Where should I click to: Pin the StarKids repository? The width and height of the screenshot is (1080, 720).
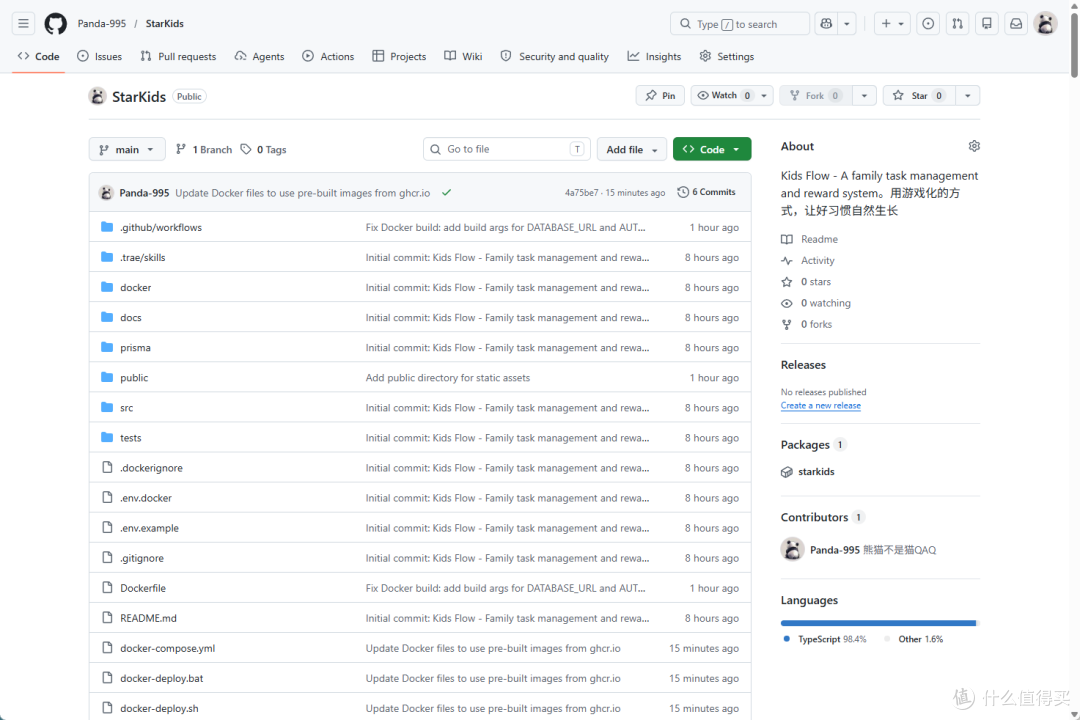660,96
